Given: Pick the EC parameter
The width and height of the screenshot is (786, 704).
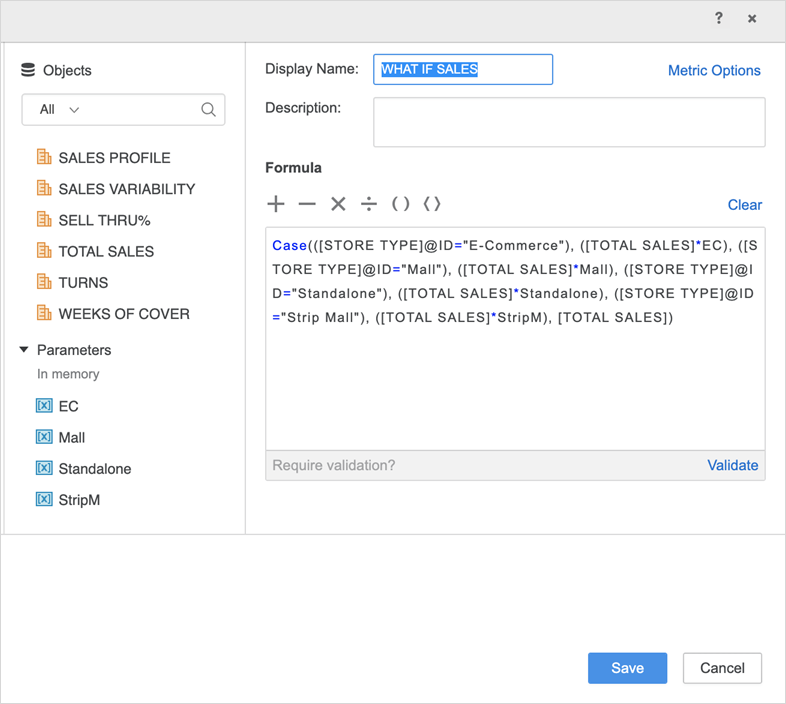Looking at the screenshot, I should 68,406.
